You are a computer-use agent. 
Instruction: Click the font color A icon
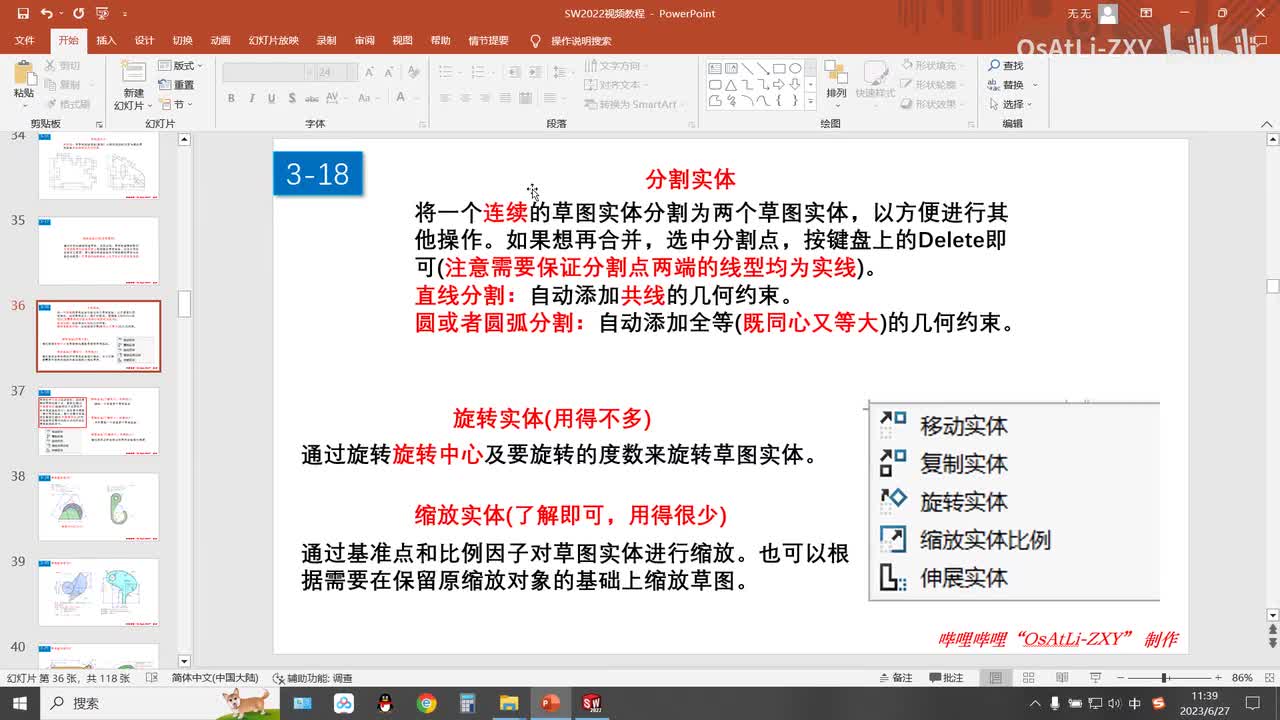[401, 98]
